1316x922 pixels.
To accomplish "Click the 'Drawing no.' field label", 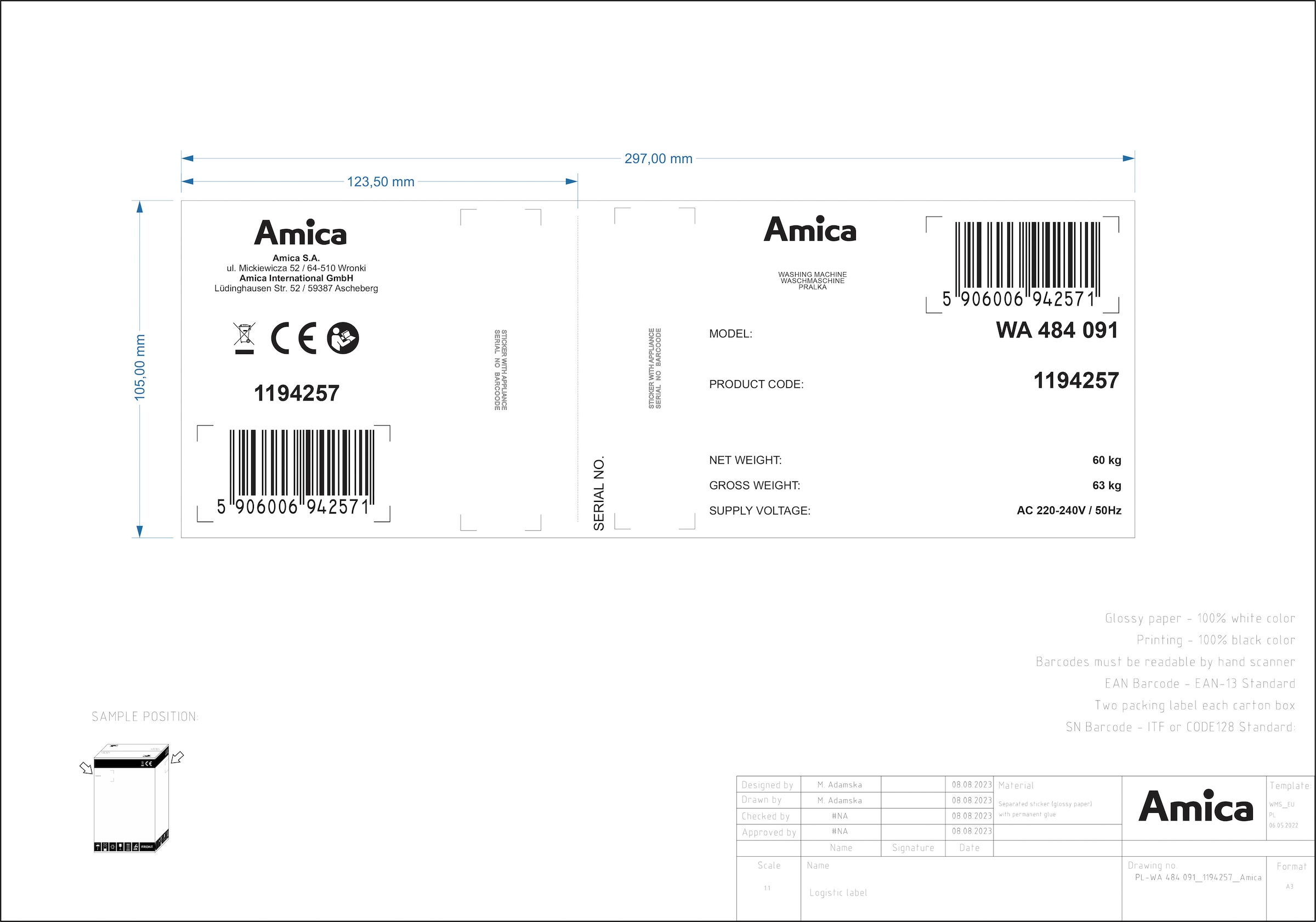I will point(1152,866).
